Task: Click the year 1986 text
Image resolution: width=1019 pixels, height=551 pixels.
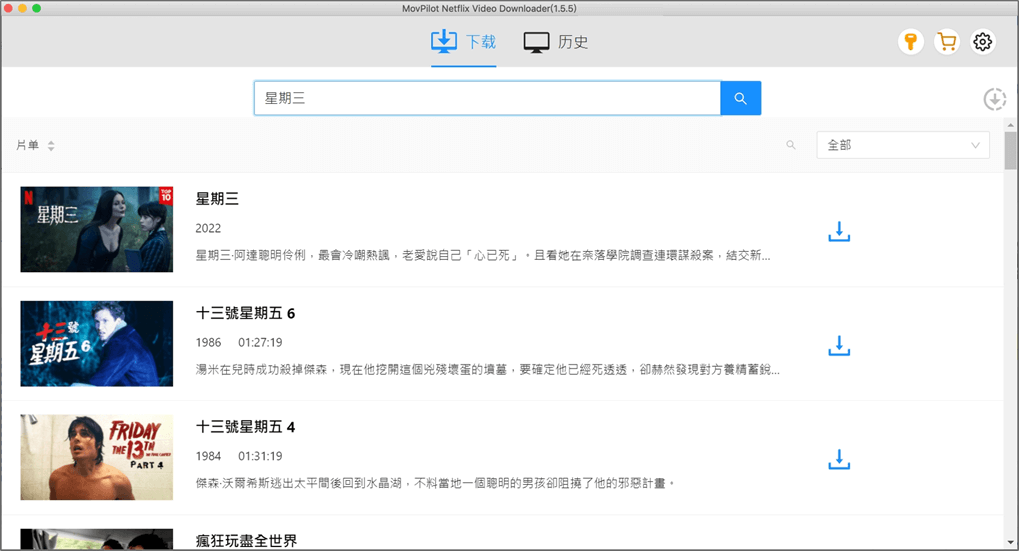Action: tap(208, 342)
